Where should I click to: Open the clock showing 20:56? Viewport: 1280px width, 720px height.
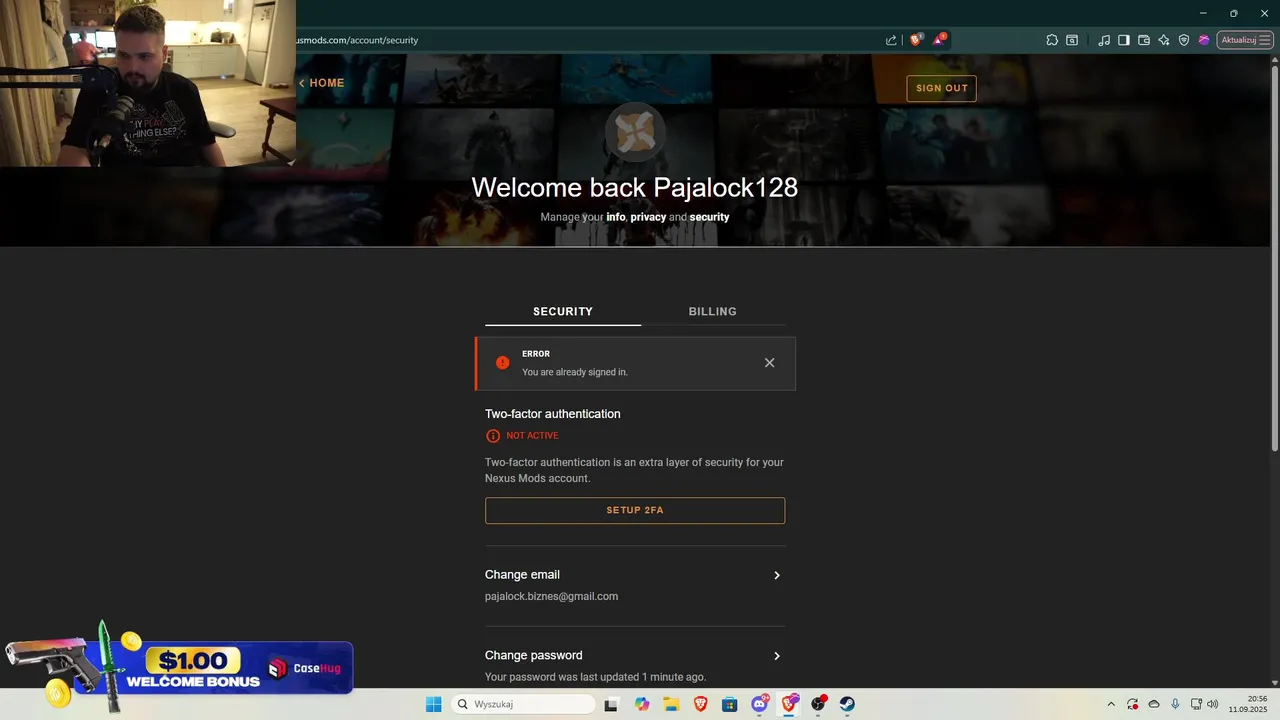1248,704
